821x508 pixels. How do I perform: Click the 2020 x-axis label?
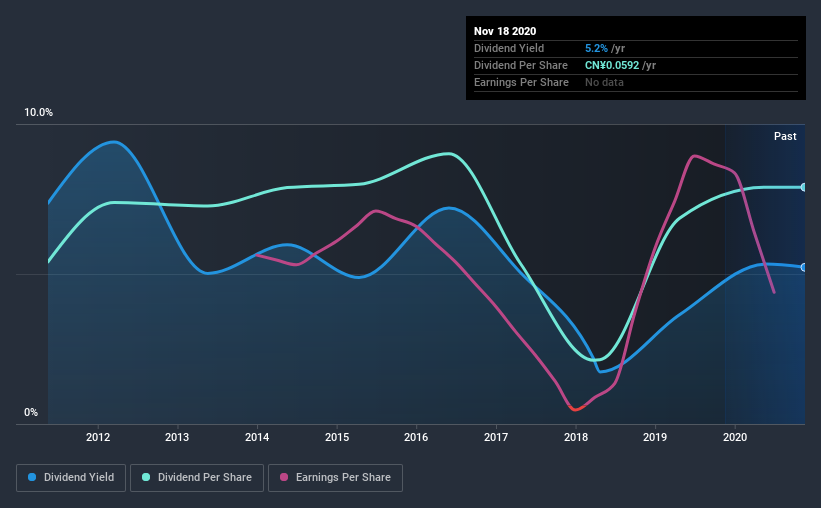(x=735, y=437)
